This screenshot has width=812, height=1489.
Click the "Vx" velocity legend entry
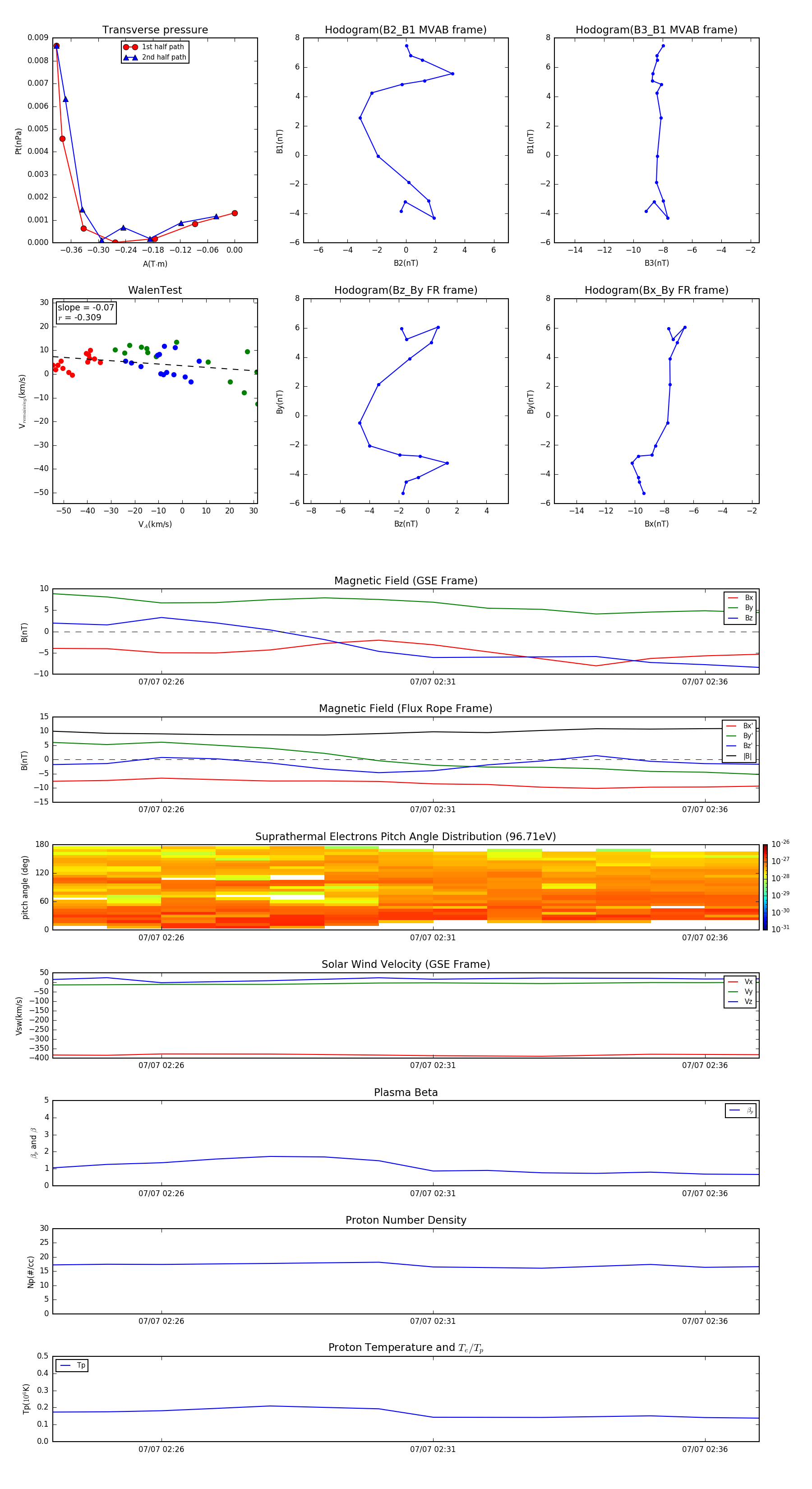(x=740, y=981)
